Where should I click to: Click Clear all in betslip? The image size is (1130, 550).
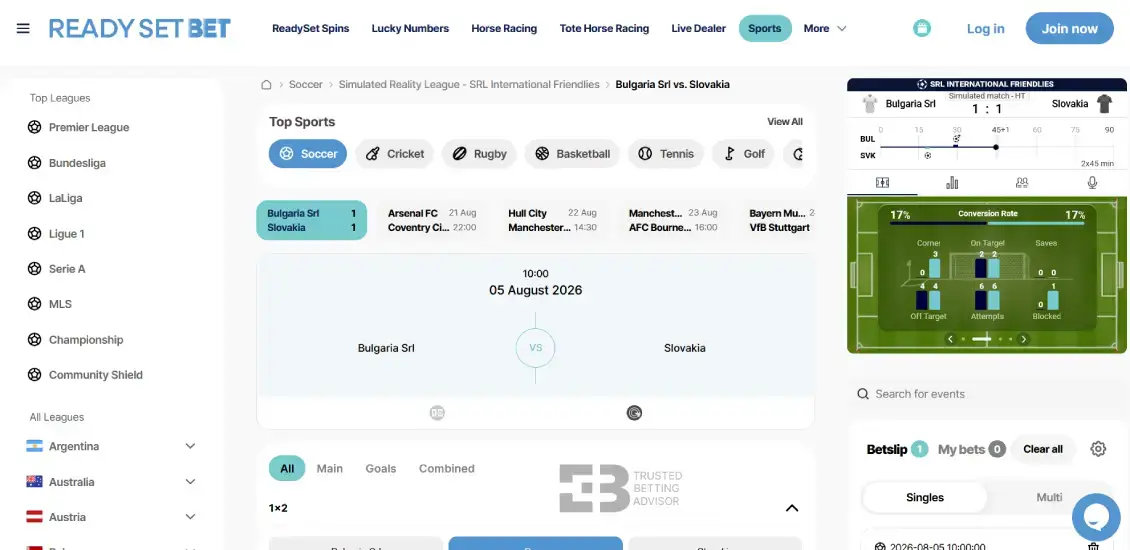click(x=1043, y=449)
